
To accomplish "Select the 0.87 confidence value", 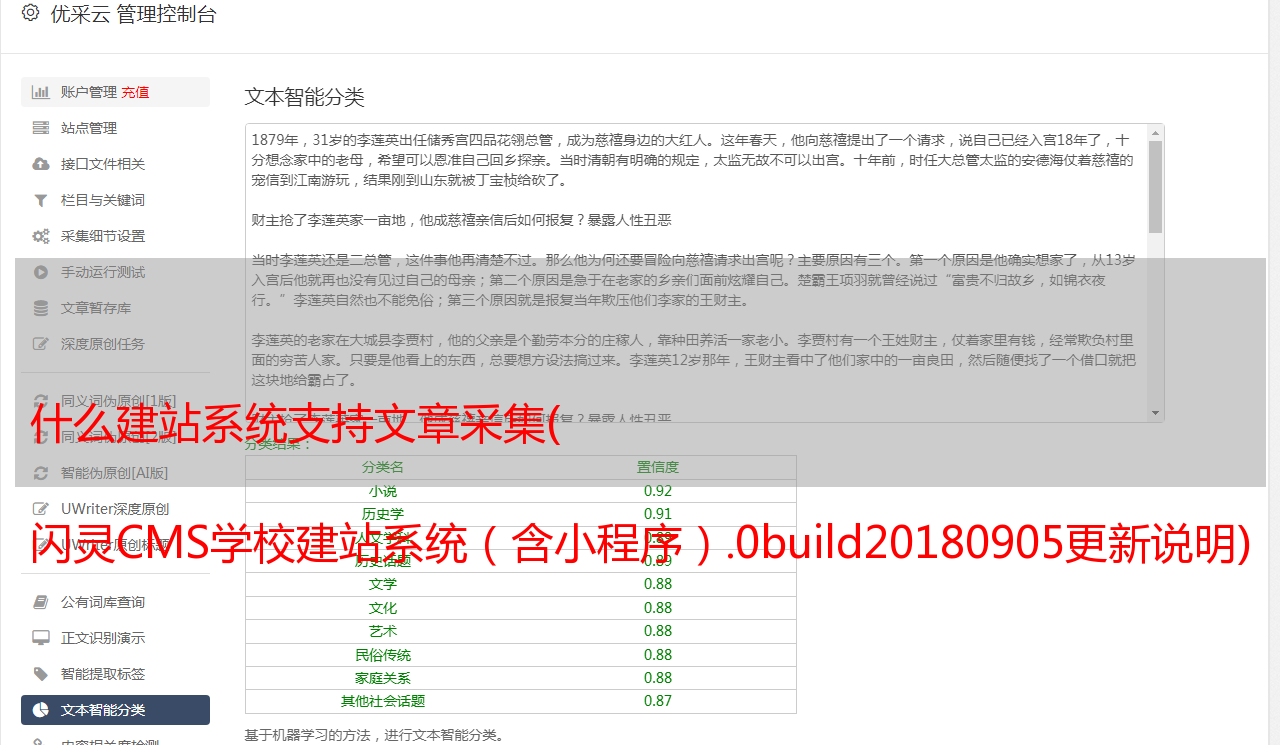I will pyautogui.click(x=658, y=701).
